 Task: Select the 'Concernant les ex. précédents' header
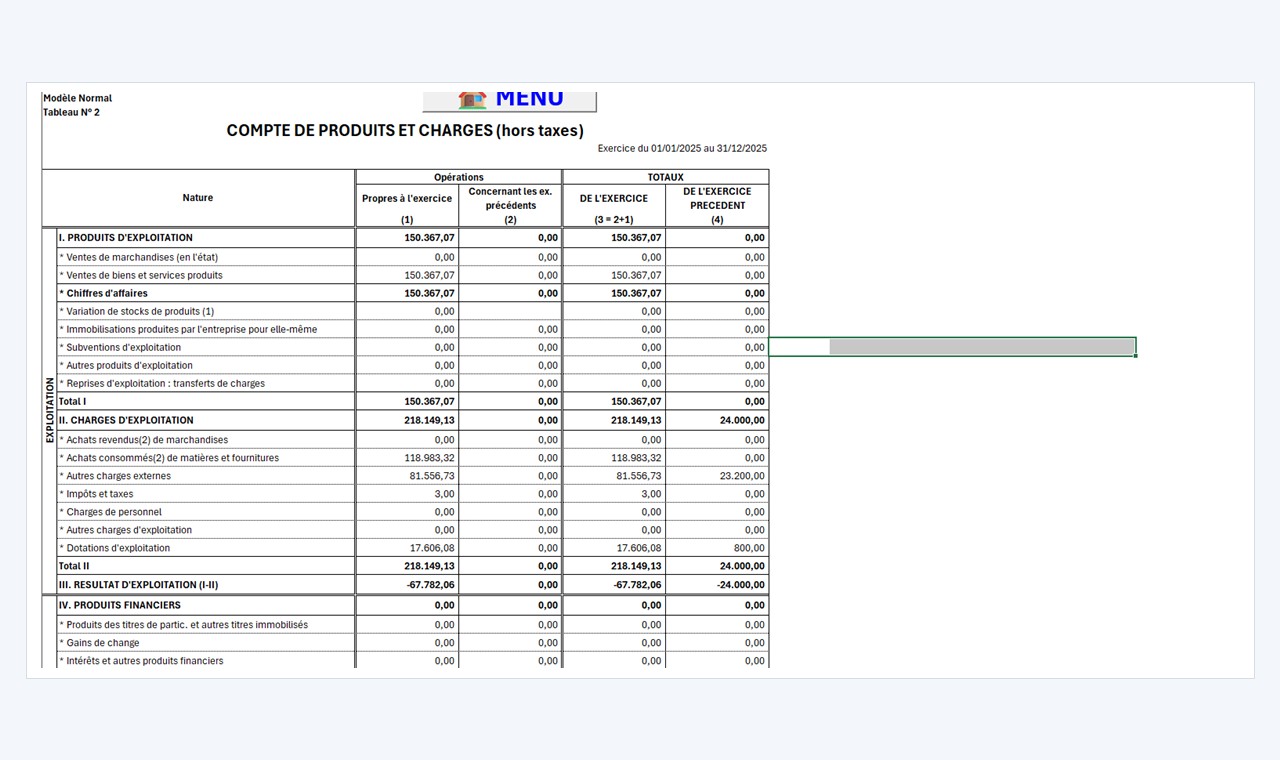point(511,198)
